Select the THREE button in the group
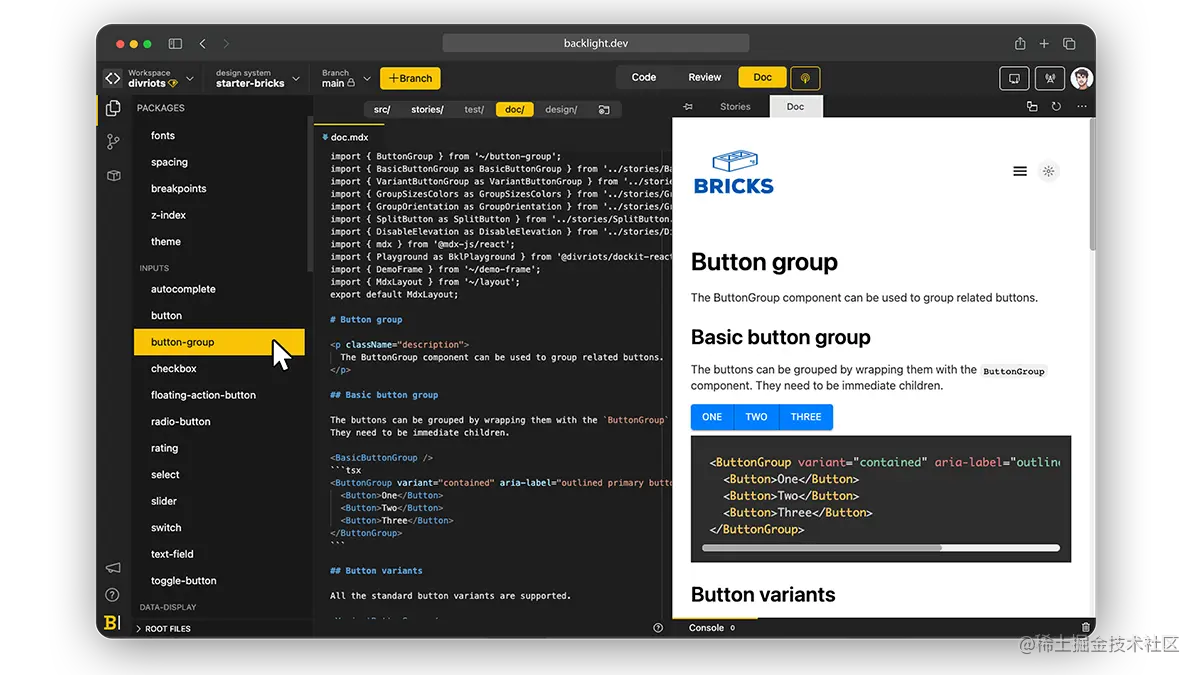This screenshot has width=1200, height=675. click(x=806, y=417)
